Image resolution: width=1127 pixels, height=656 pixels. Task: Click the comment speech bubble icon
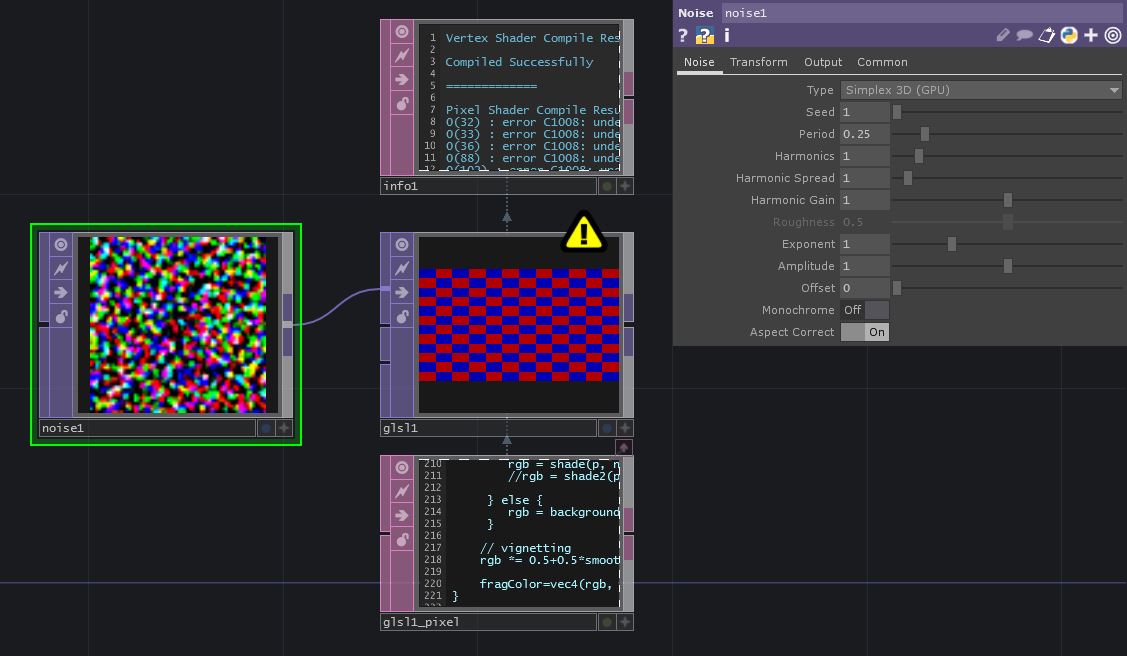1025,35
